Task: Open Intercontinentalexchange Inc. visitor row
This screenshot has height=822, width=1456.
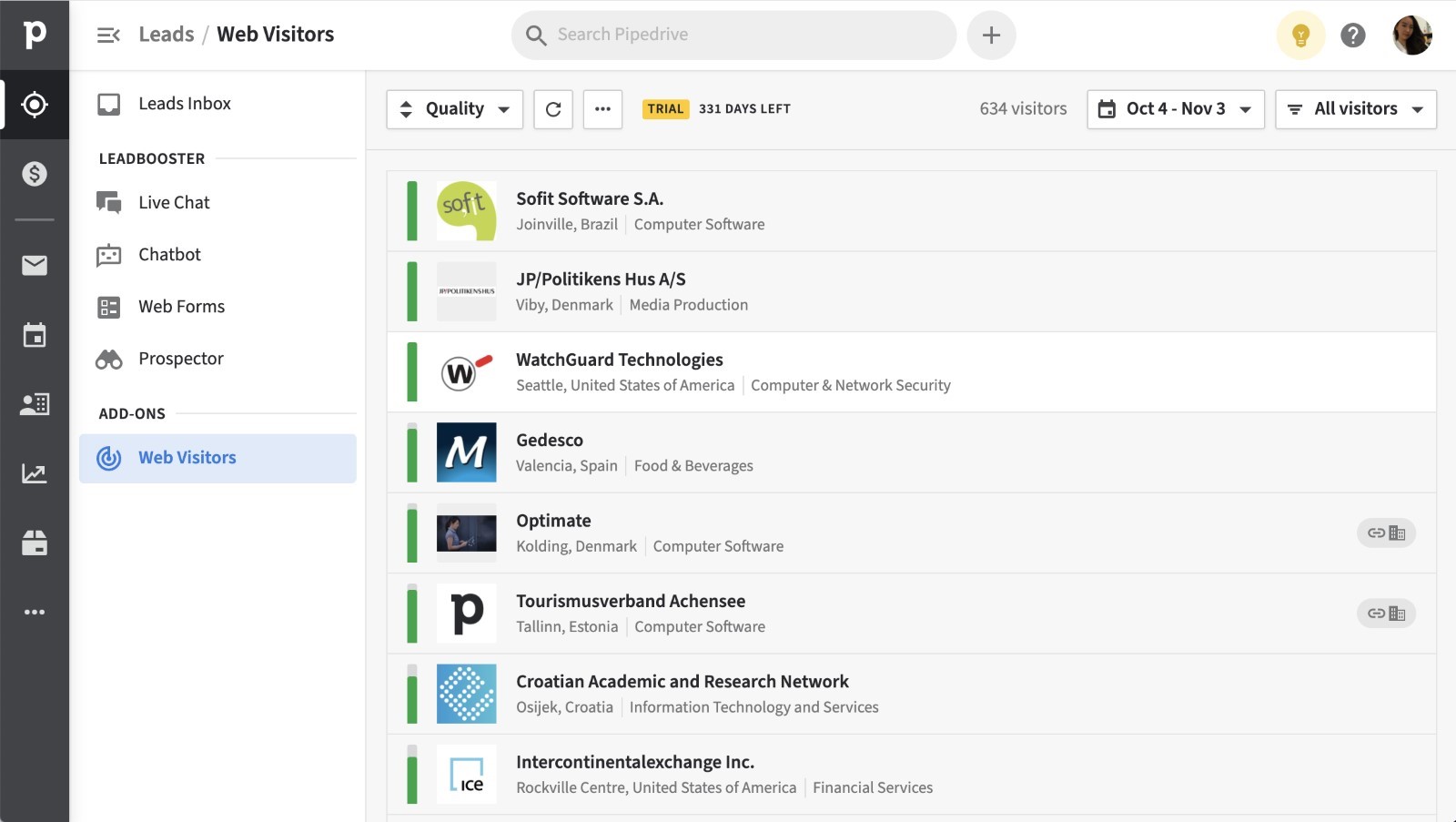Action: pos(911,775)
